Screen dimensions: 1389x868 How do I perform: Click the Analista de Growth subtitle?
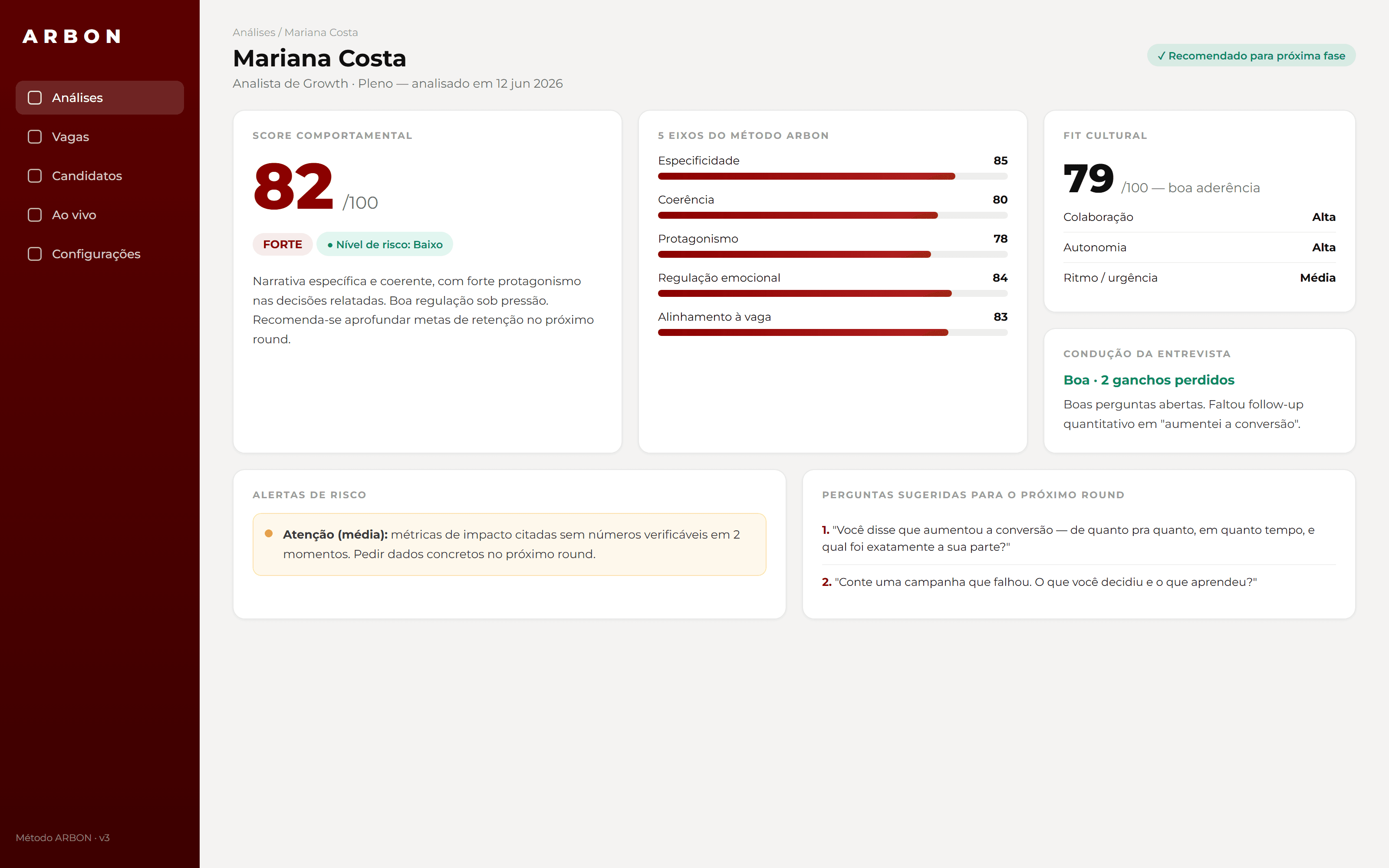pyautogui.click(x=397, y=84)
